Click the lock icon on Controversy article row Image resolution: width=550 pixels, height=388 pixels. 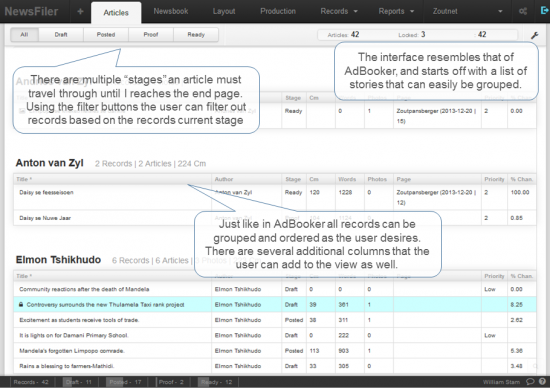[x=21, y=305]
